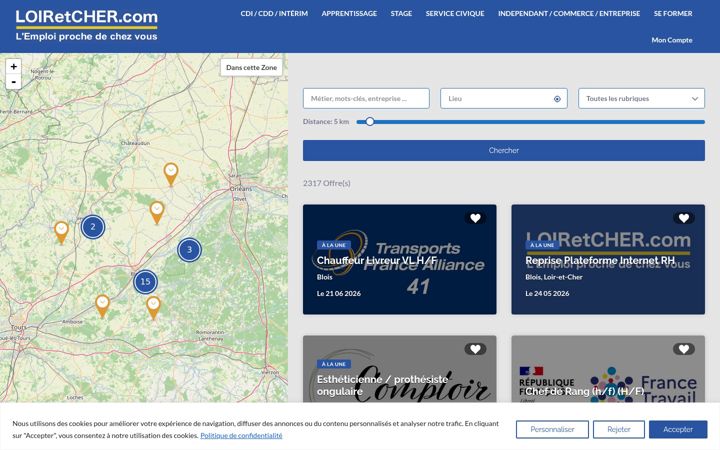
Task: Favorite the Chauffeur Livreur VL offer
Action: point(475,218)
